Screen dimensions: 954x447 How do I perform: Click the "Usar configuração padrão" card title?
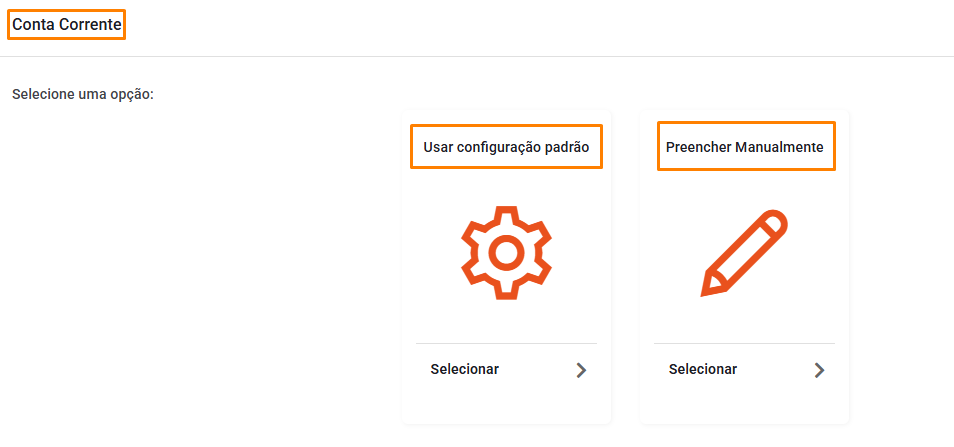coord(506,147)
